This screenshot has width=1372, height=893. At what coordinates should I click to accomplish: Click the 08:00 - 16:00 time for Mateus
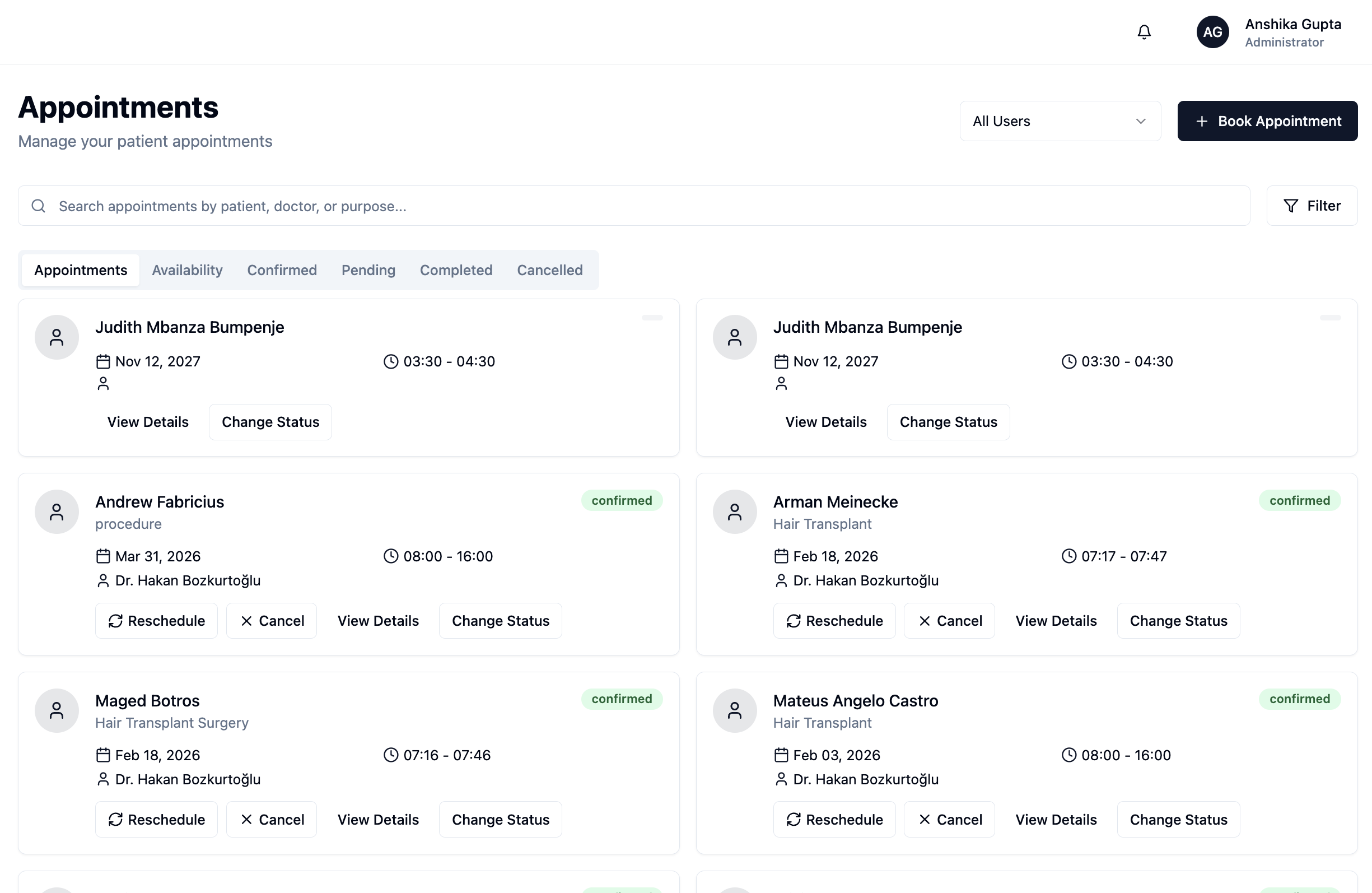[1126, 755]
